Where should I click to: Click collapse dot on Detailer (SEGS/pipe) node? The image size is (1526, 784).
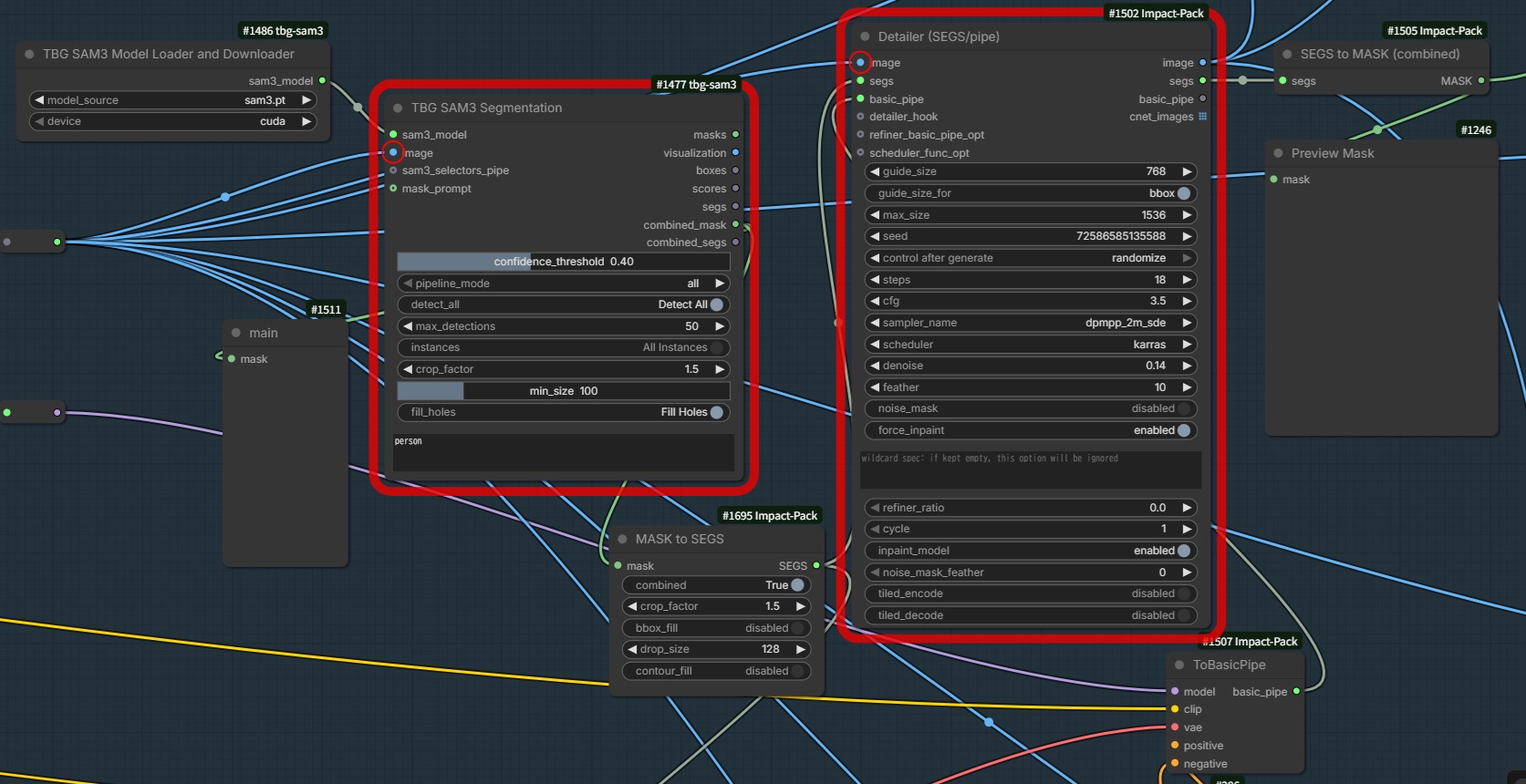[x=865, y=37]
